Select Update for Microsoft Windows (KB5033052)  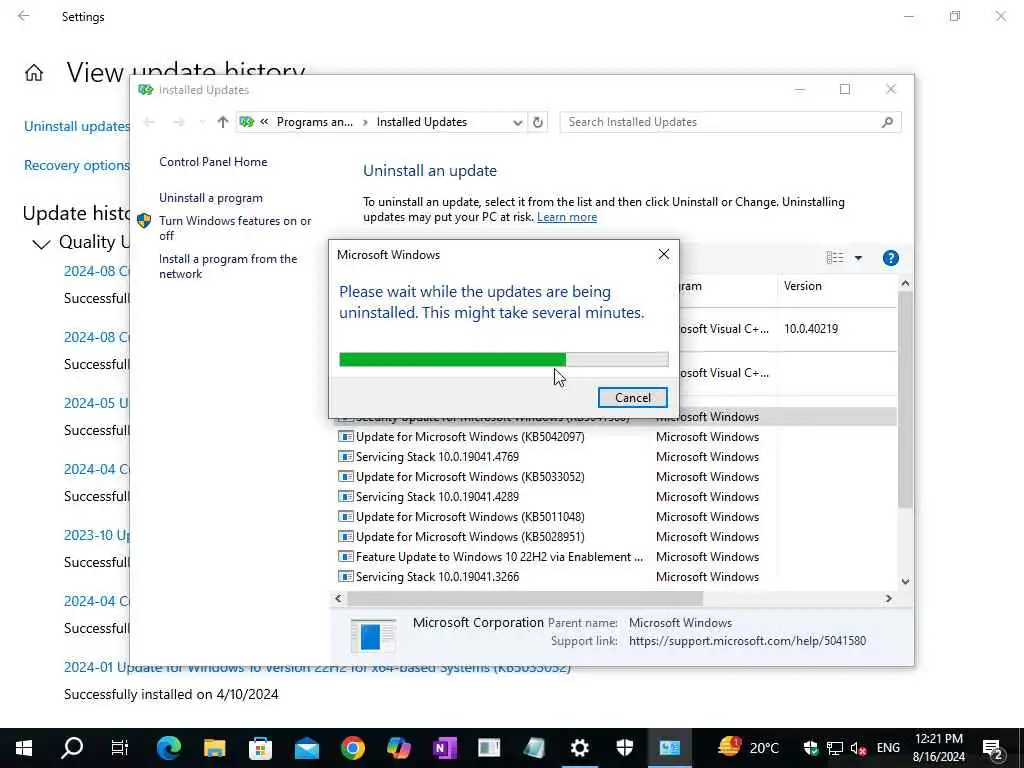point(470,477)
